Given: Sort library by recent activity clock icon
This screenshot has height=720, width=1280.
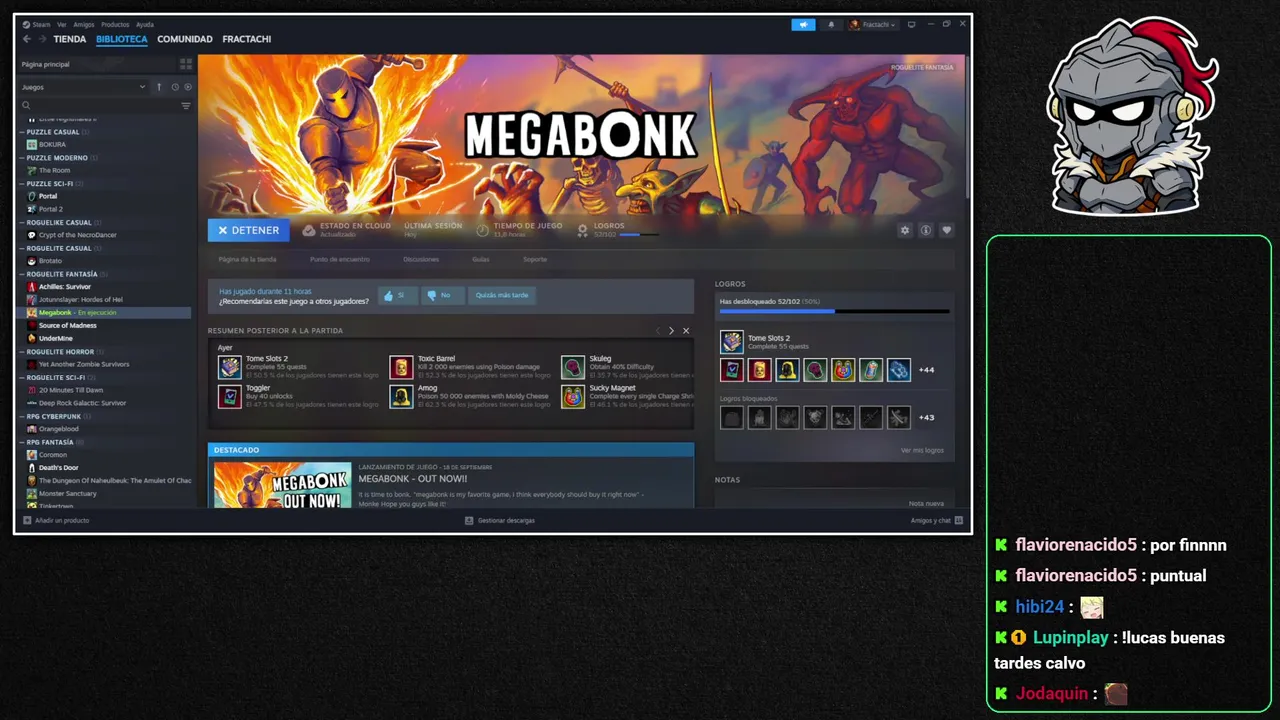Looking at the screenshot, I should point(174,87).
